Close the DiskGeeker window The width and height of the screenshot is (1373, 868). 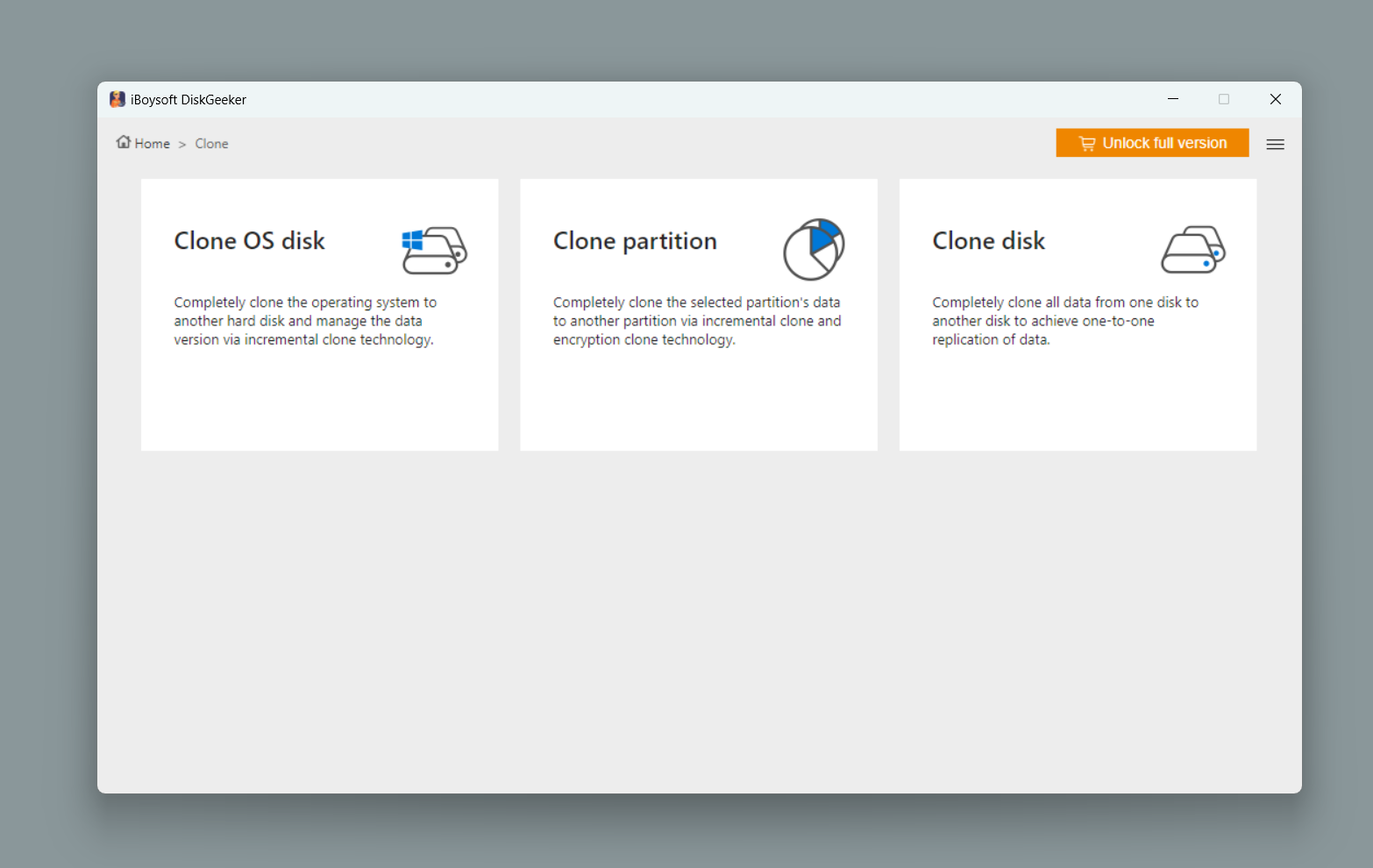tap(1276, 99)
